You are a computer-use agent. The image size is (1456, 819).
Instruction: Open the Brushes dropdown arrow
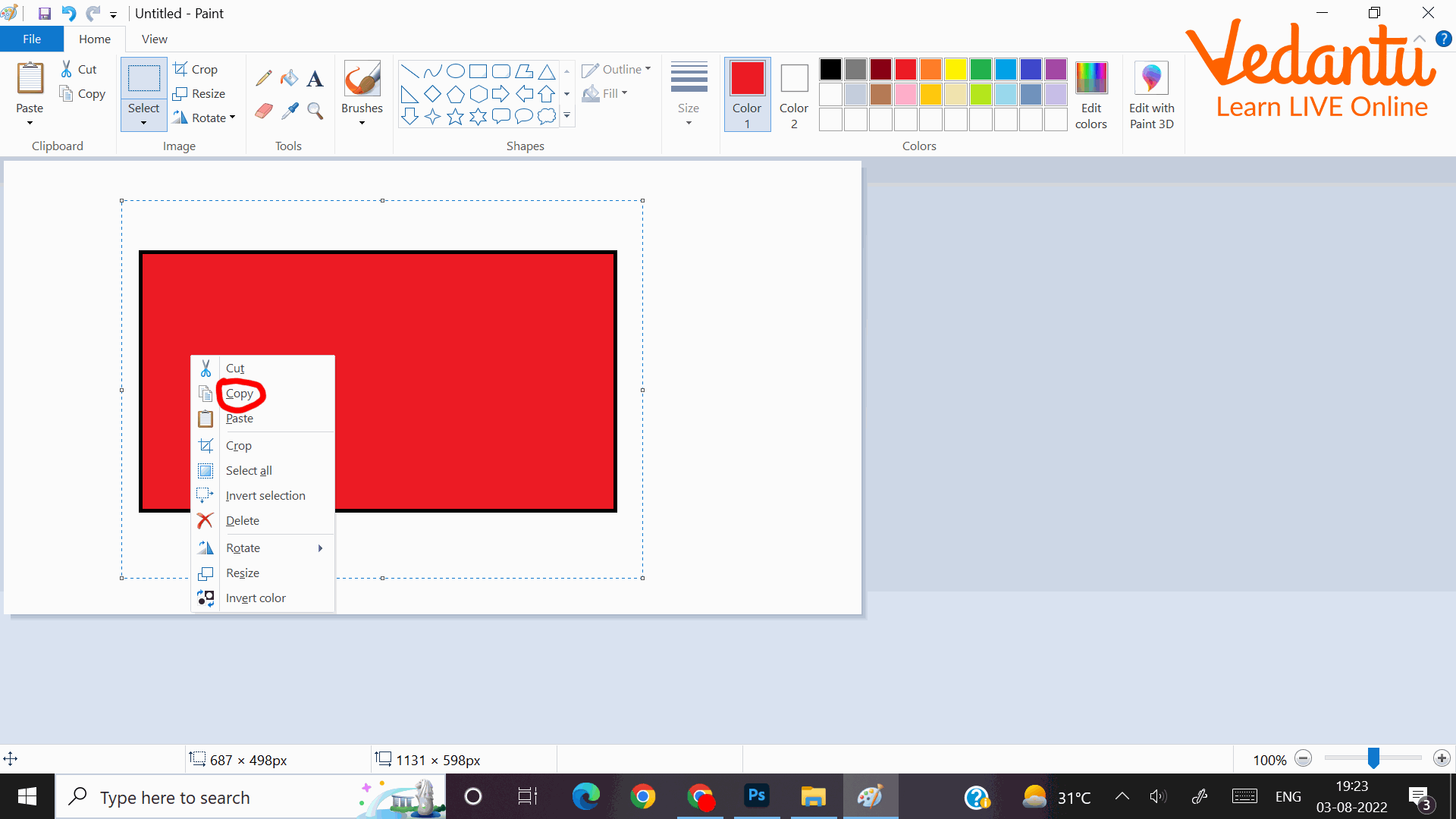(x=362, y=122)
